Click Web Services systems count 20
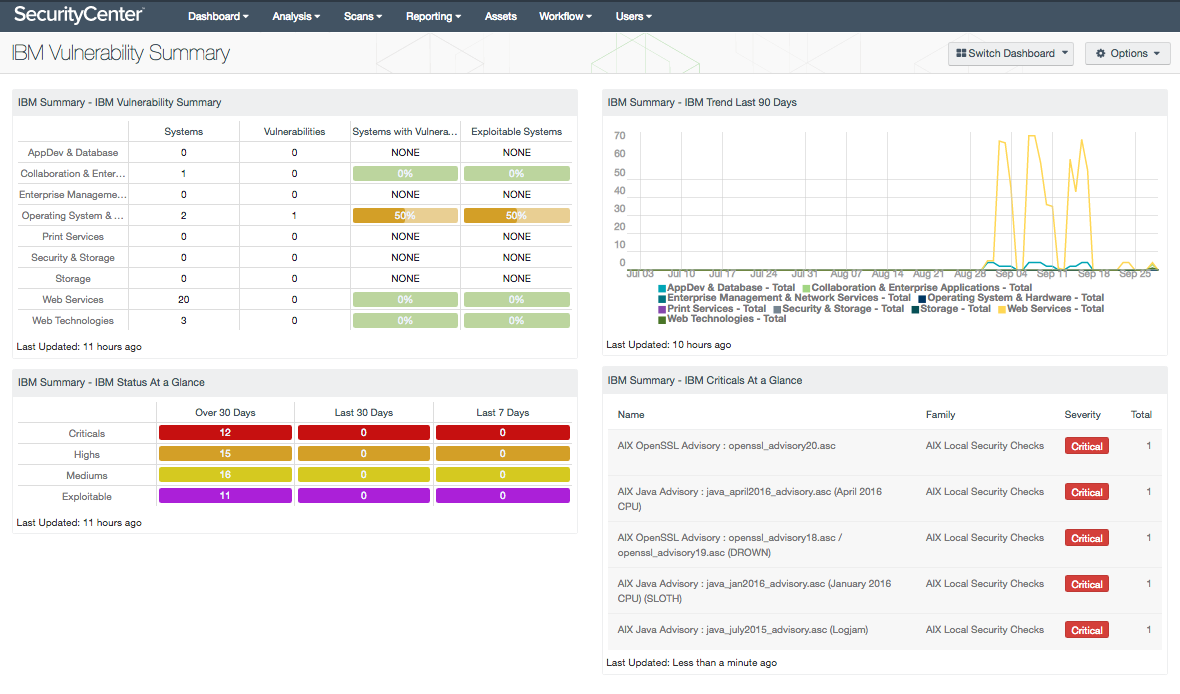Screen dimensions: 1180x694 click(184, 300)
